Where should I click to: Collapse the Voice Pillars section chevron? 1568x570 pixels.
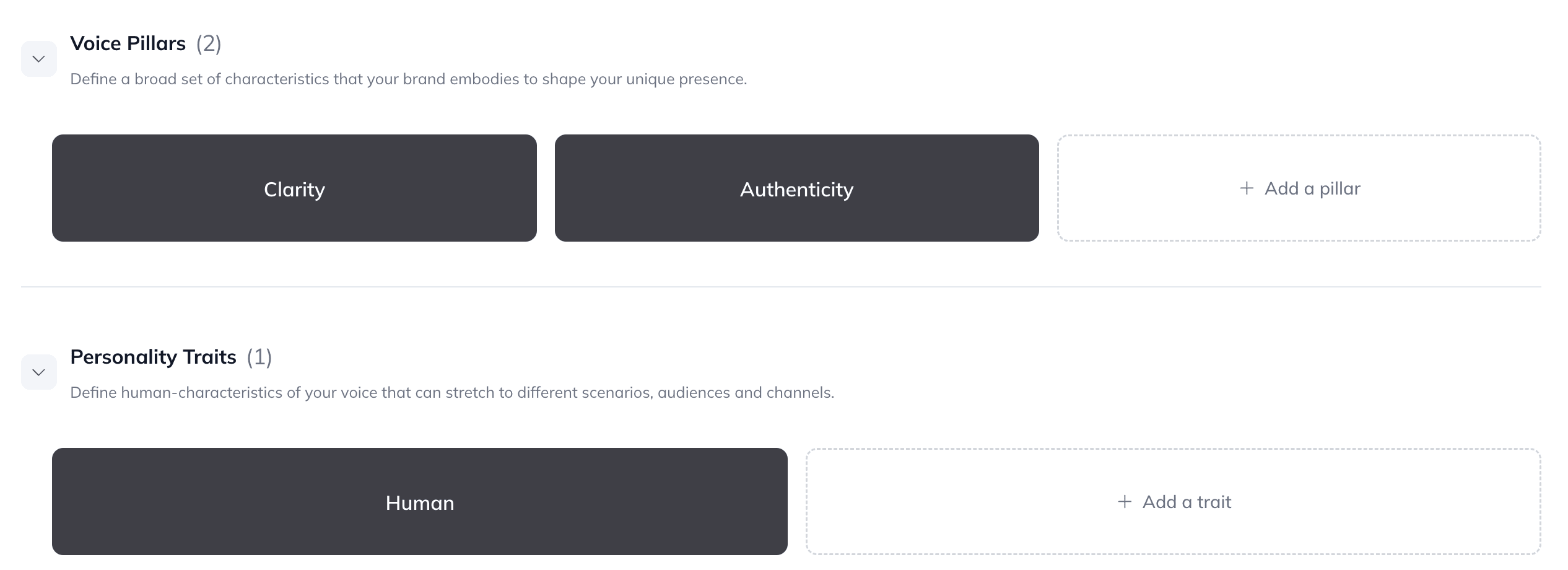(x=38, y=59)
